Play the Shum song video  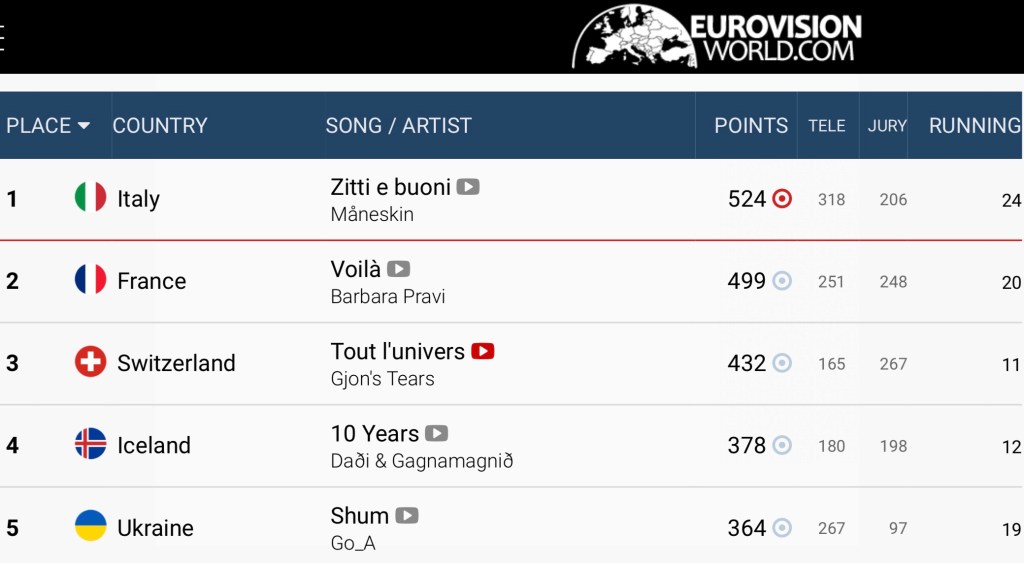pyautogui.click(x=406, y=516)
